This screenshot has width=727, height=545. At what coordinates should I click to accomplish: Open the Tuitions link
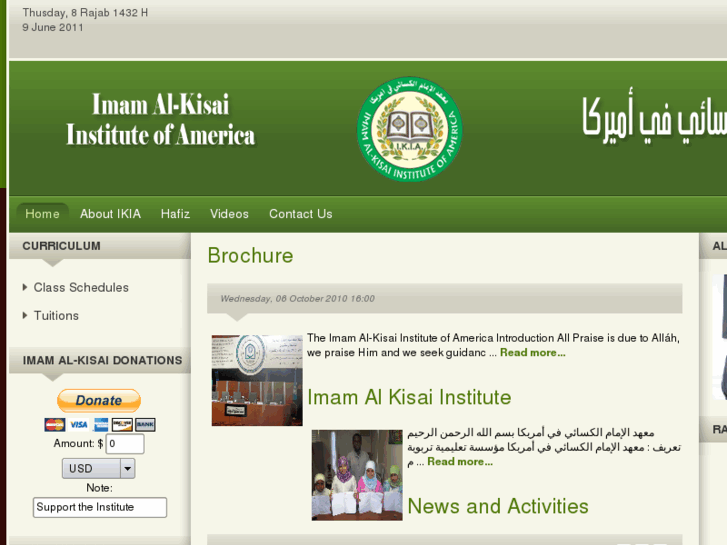(56, 315)
